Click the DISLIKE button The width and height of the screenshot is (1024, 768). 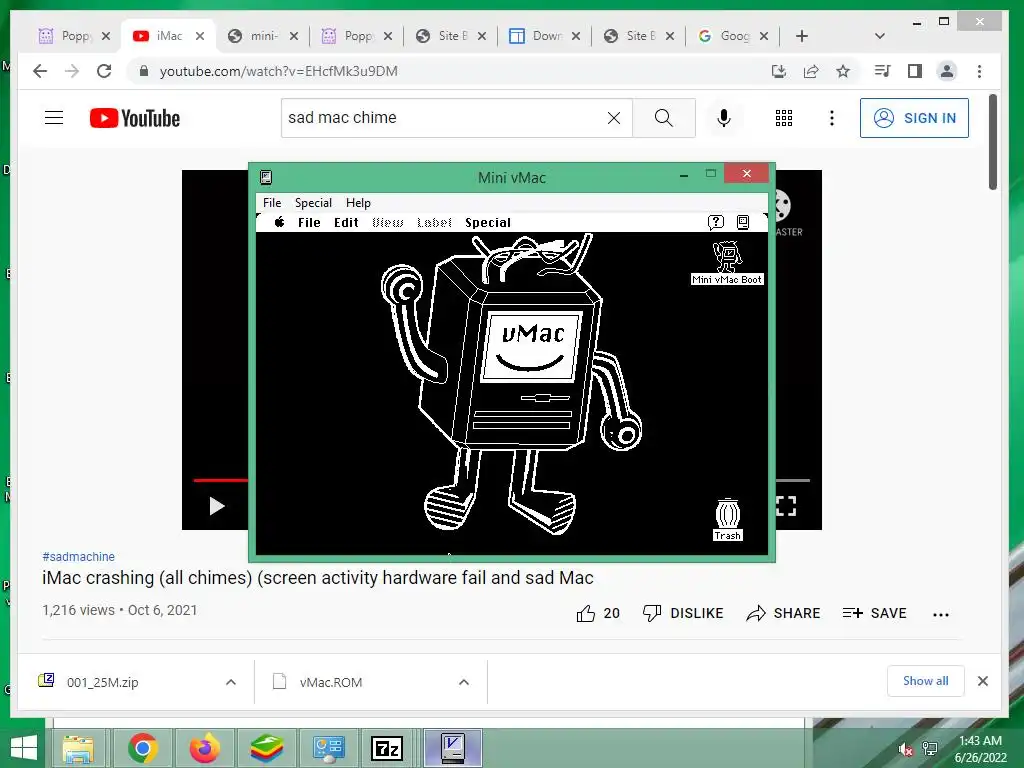[x=682, y=613]
